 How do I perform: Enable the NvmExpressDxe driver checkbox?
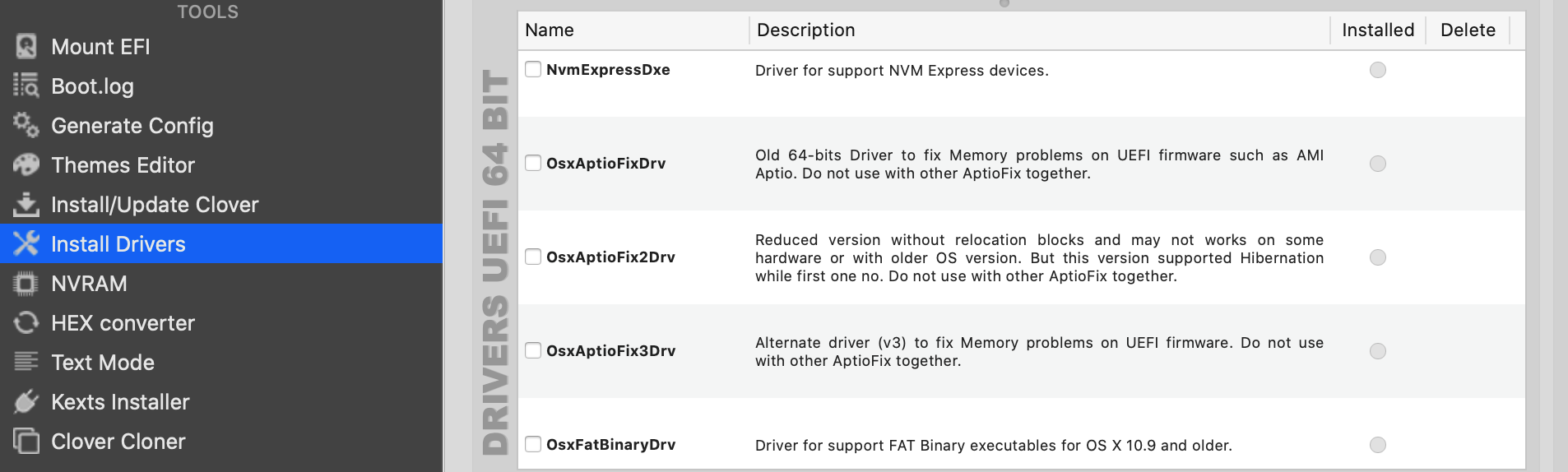point(533,70)
